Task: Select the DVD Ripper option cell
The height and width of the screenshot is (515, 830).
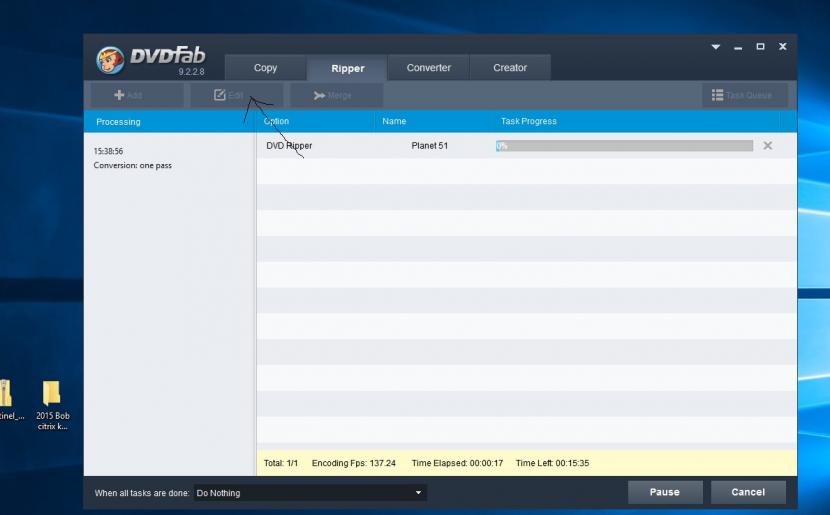Action: coord(289,146)
